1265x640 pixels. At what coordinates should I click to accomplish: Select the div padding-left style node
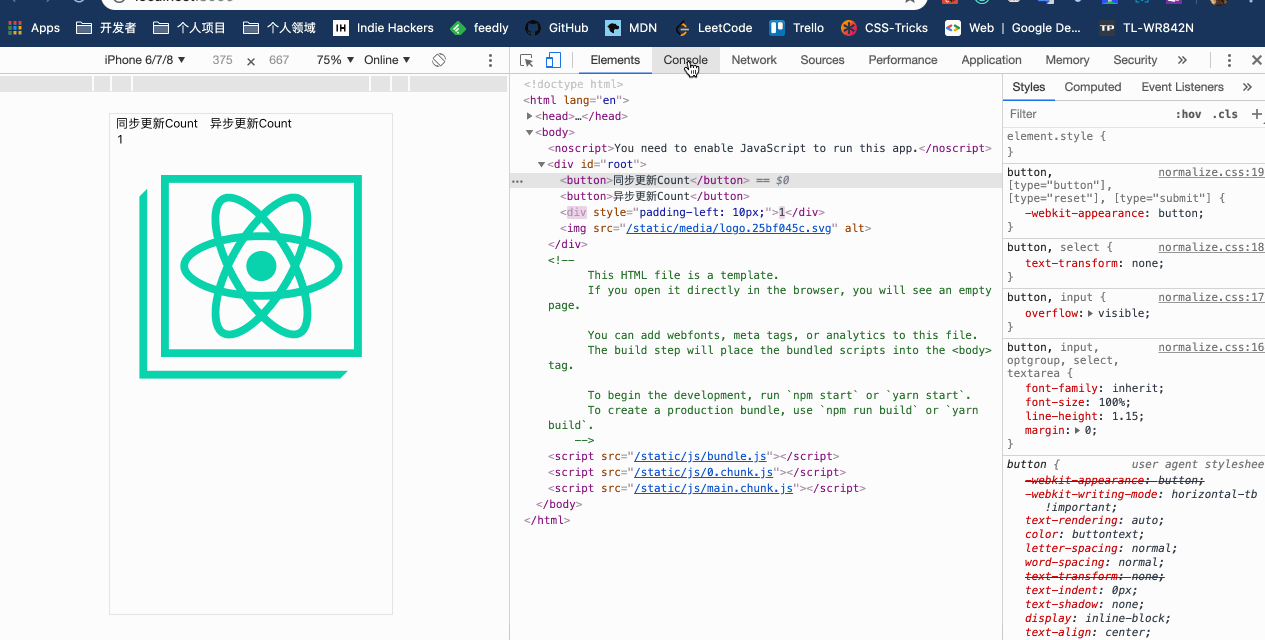point(692,212)
